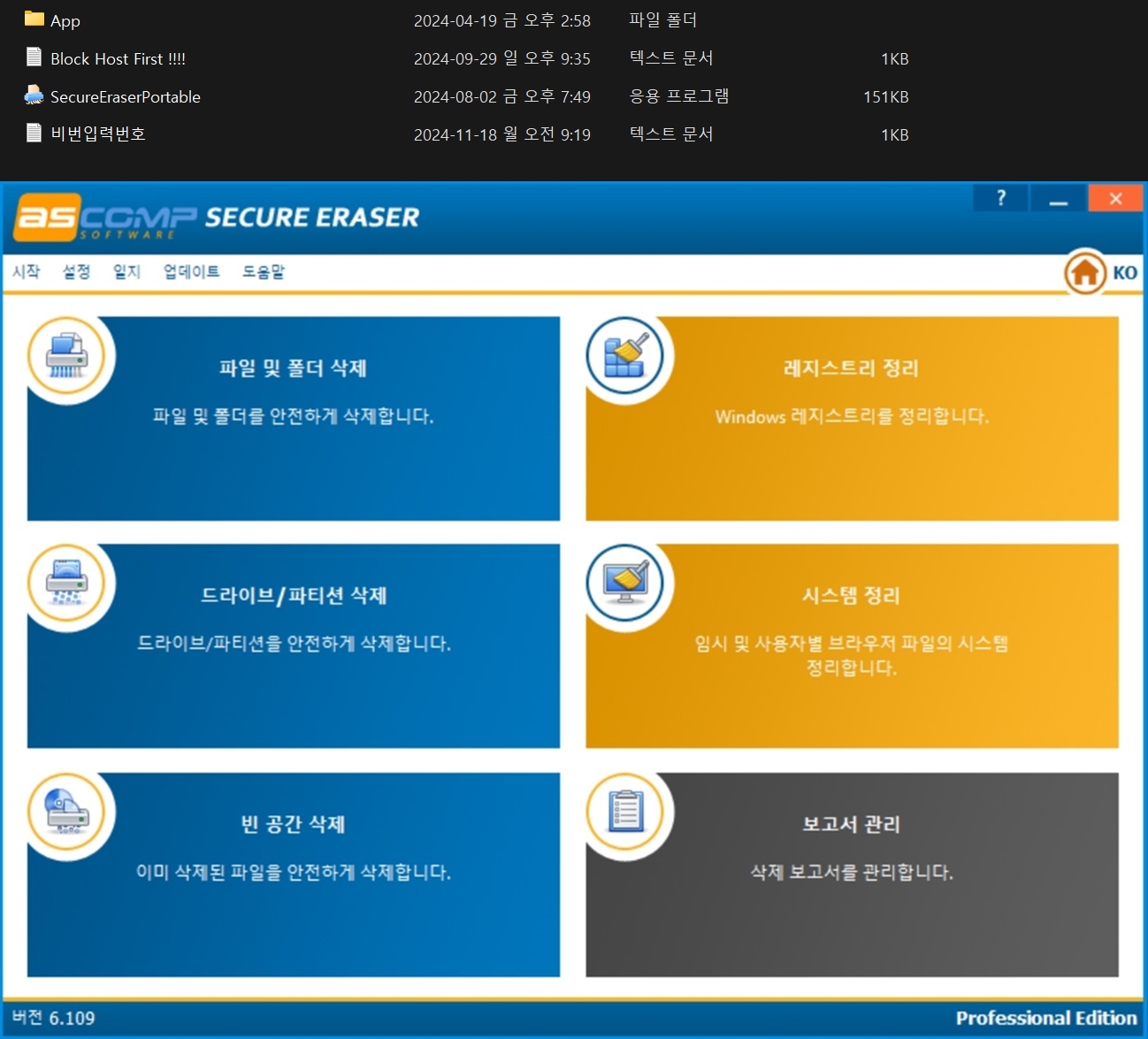Open the 일지 menu

[126, 271]
